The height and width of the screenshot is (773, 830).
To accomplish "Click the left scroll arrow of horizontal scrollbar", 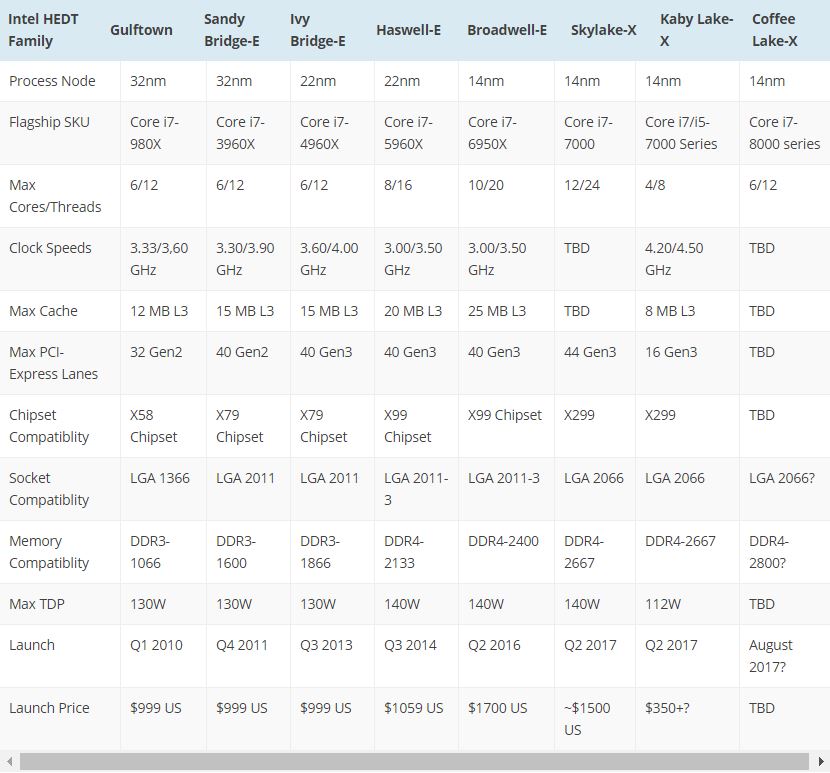I will tap(8, 762).
